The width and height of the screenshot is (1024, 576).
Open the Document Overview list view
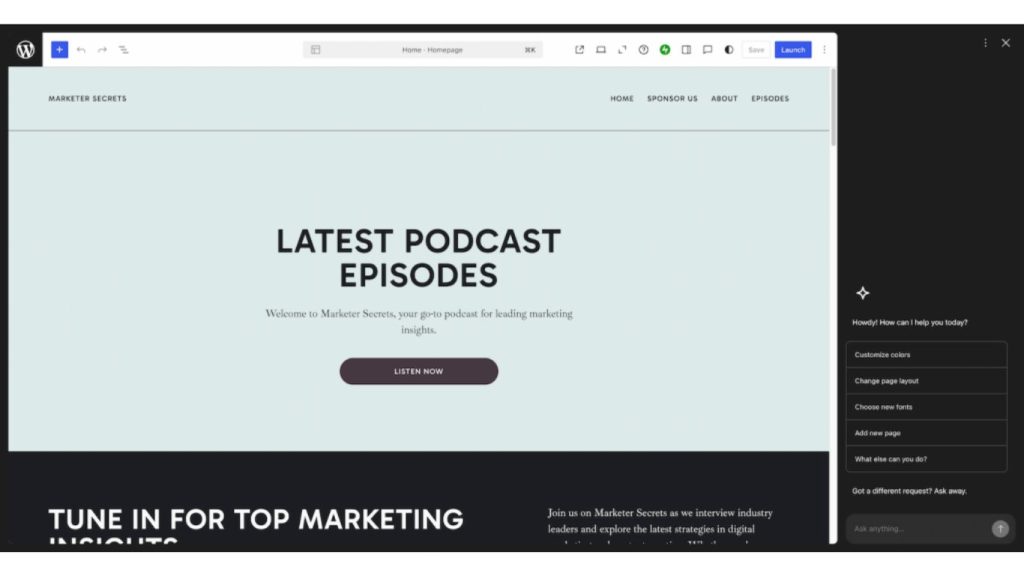click(124, 49)
